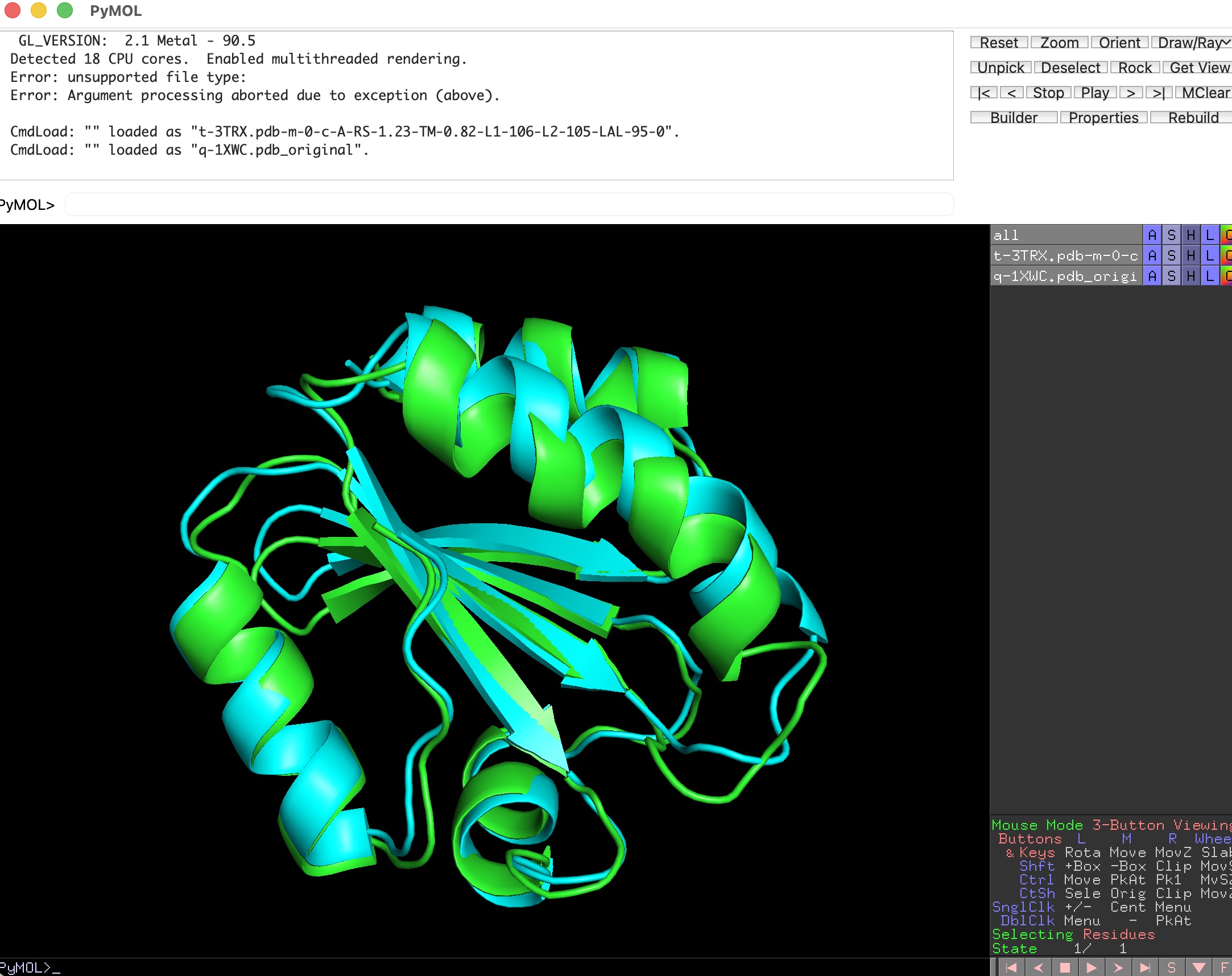Step forward one frame in bottom playback bar

coord(1118,967)
